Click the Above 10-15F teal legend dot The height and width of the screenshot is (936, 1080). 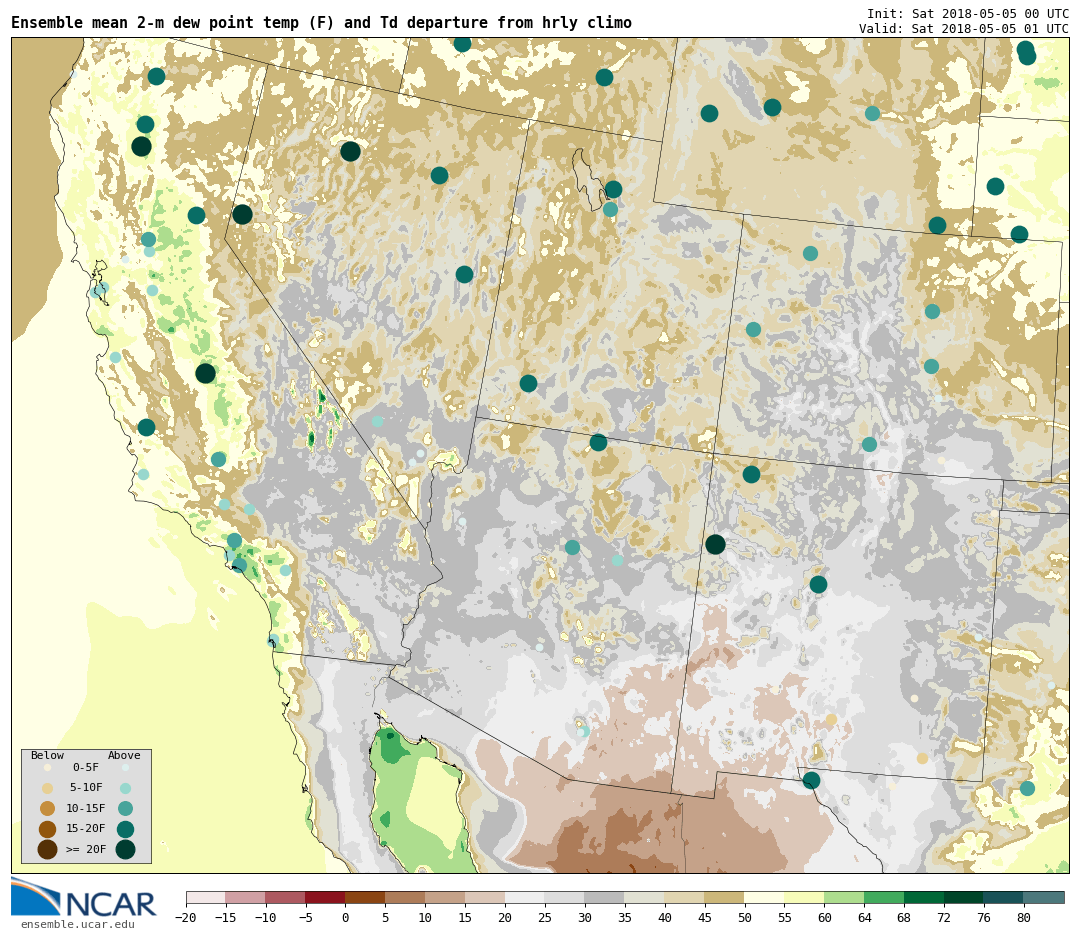[125, 809]
